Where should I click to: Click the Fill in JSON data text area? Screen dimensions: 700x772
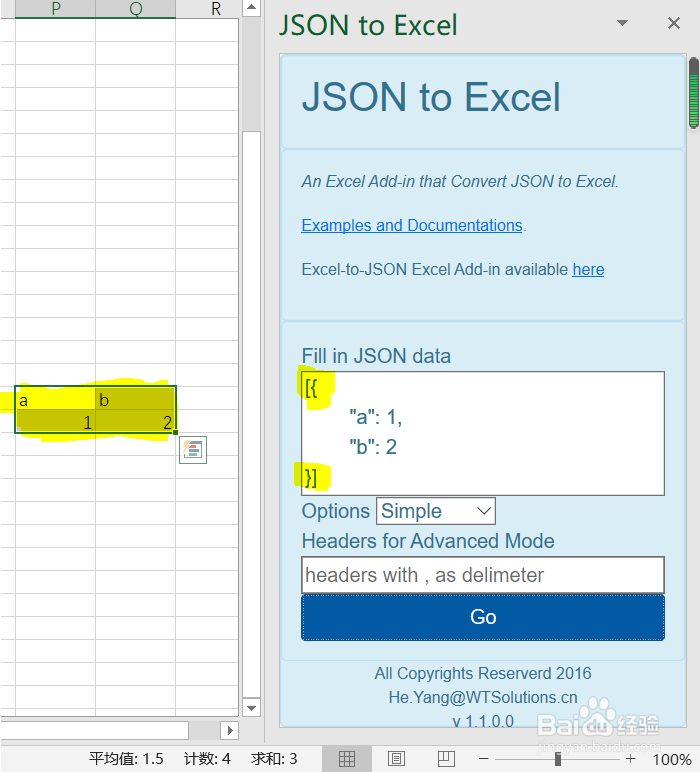pyautogui.click(x=483, y=433)
